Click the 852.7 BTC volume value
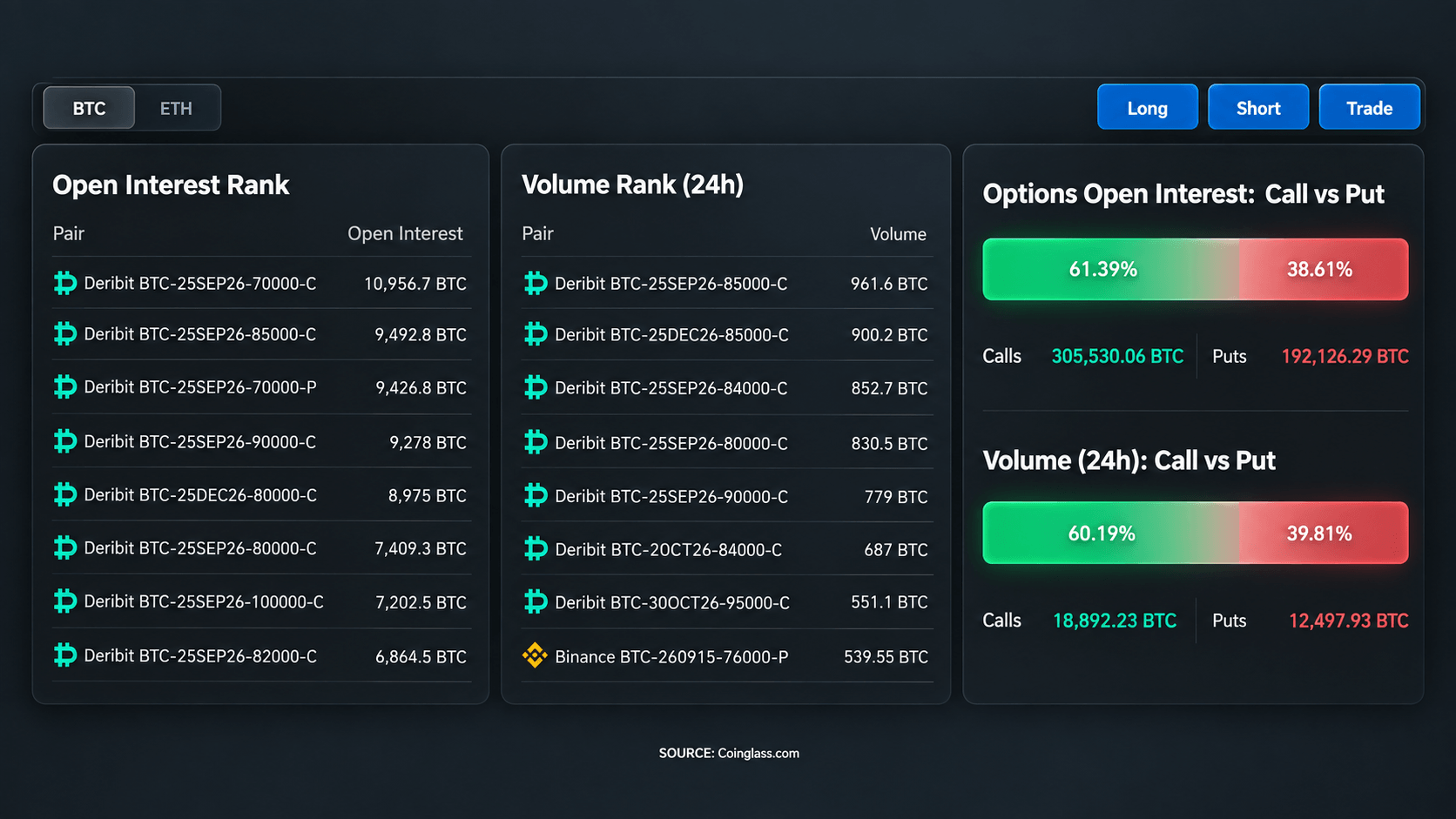 (x=889, y=388)
